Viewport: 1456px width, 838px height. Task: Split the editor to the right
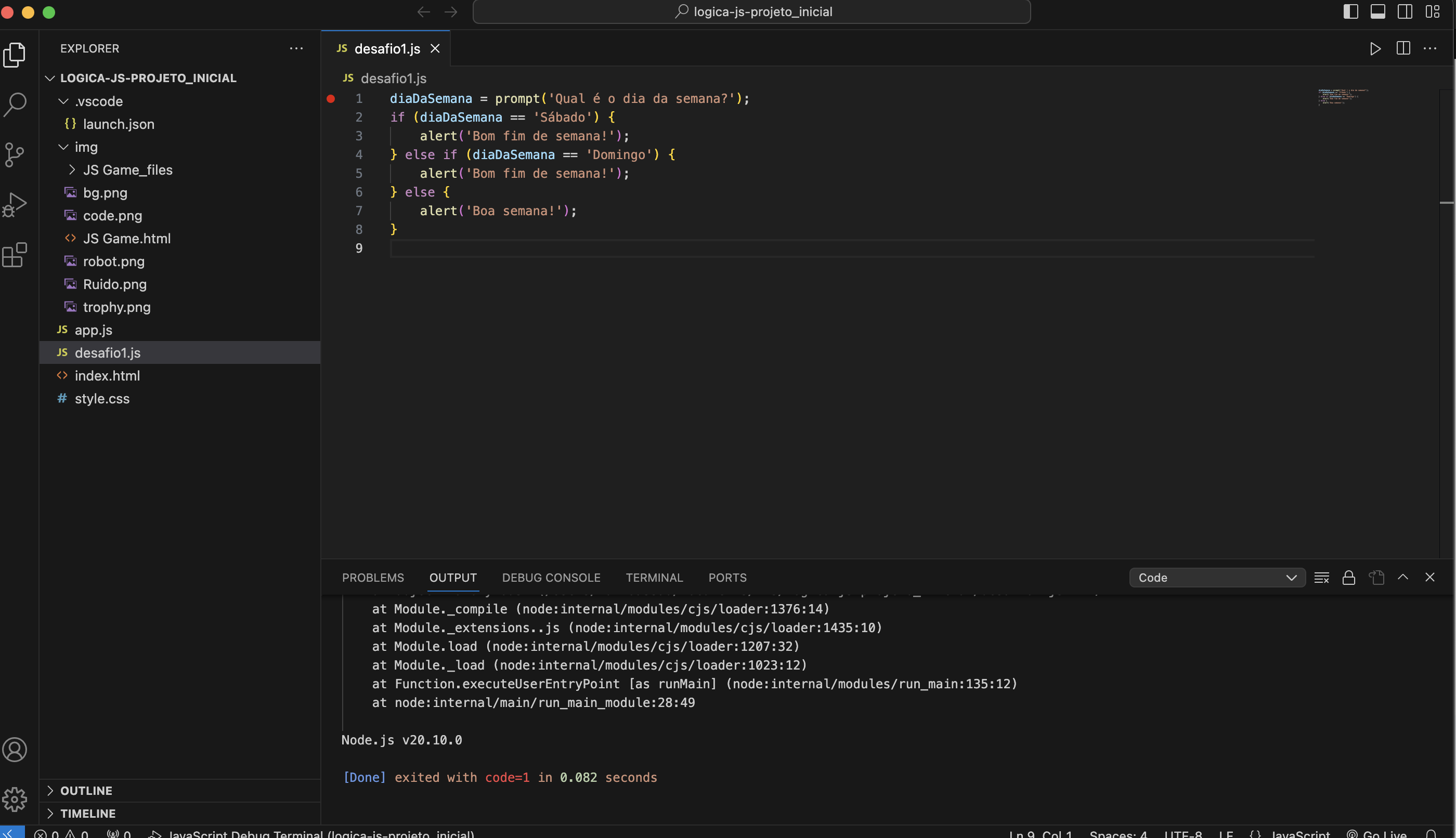coord(1403,49)
